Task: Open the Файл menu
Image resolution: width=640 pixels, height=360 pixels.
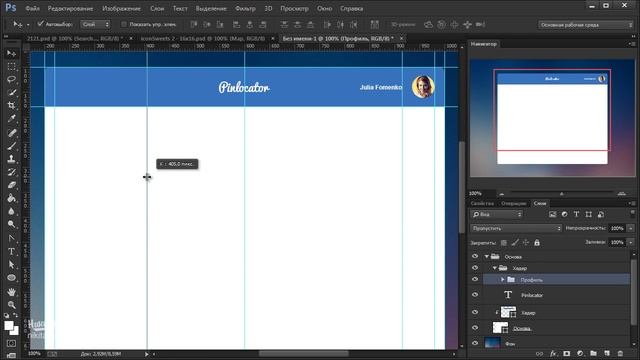Action: pyautogui.click(x=33, y=8)
